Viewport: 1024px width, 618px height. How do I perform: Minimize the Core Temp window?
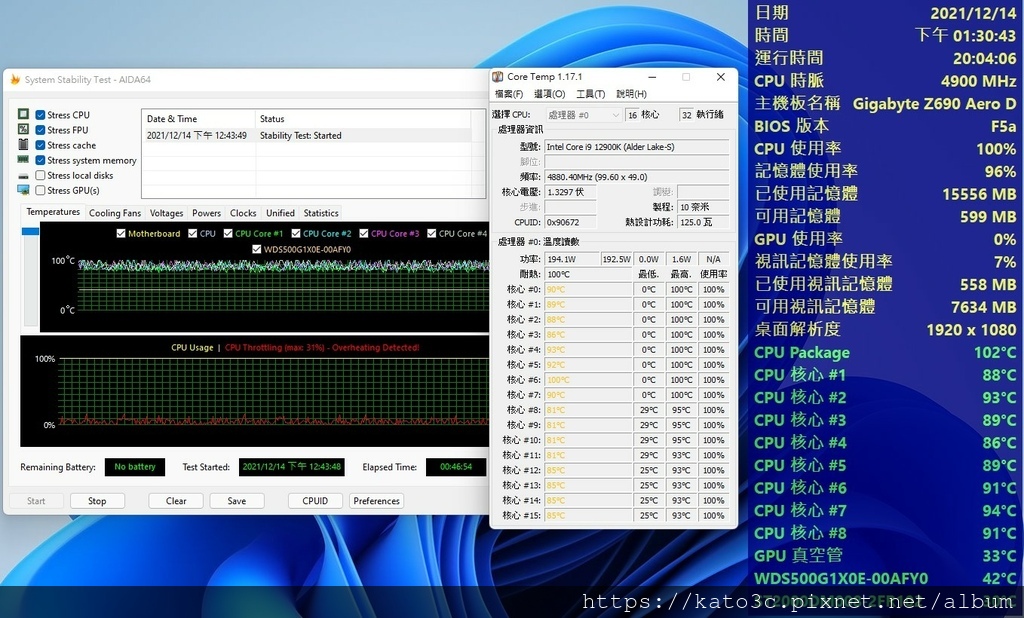652,77
